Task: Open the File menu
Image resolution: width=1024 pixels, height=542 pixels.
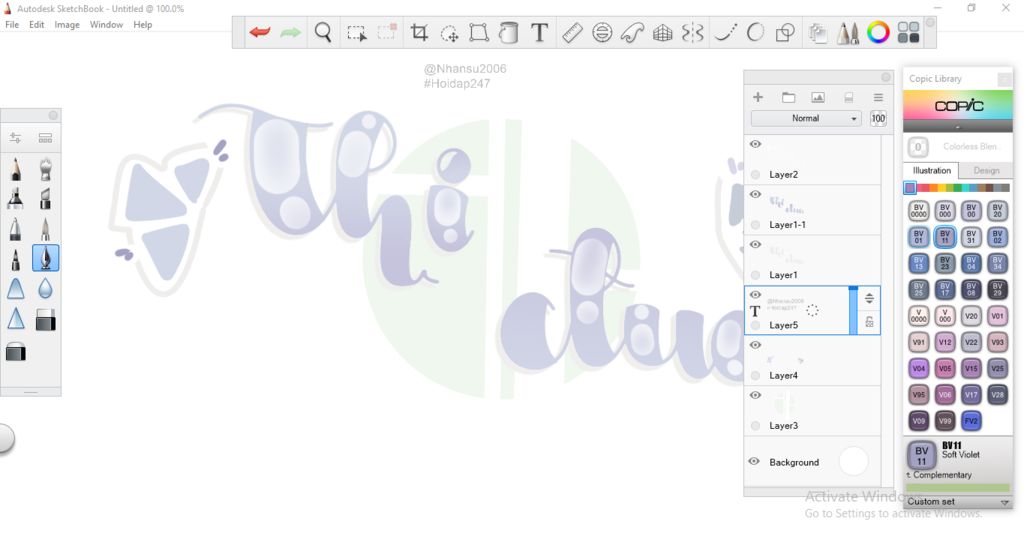Action: point(12,25)
